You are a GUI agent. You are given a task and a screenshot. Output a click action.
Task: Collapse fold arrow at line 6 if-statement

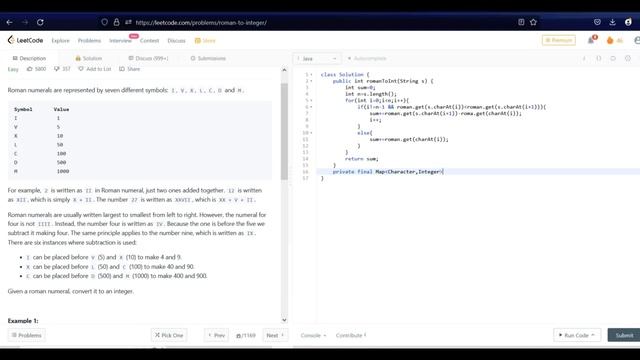(x=311, y=107)
